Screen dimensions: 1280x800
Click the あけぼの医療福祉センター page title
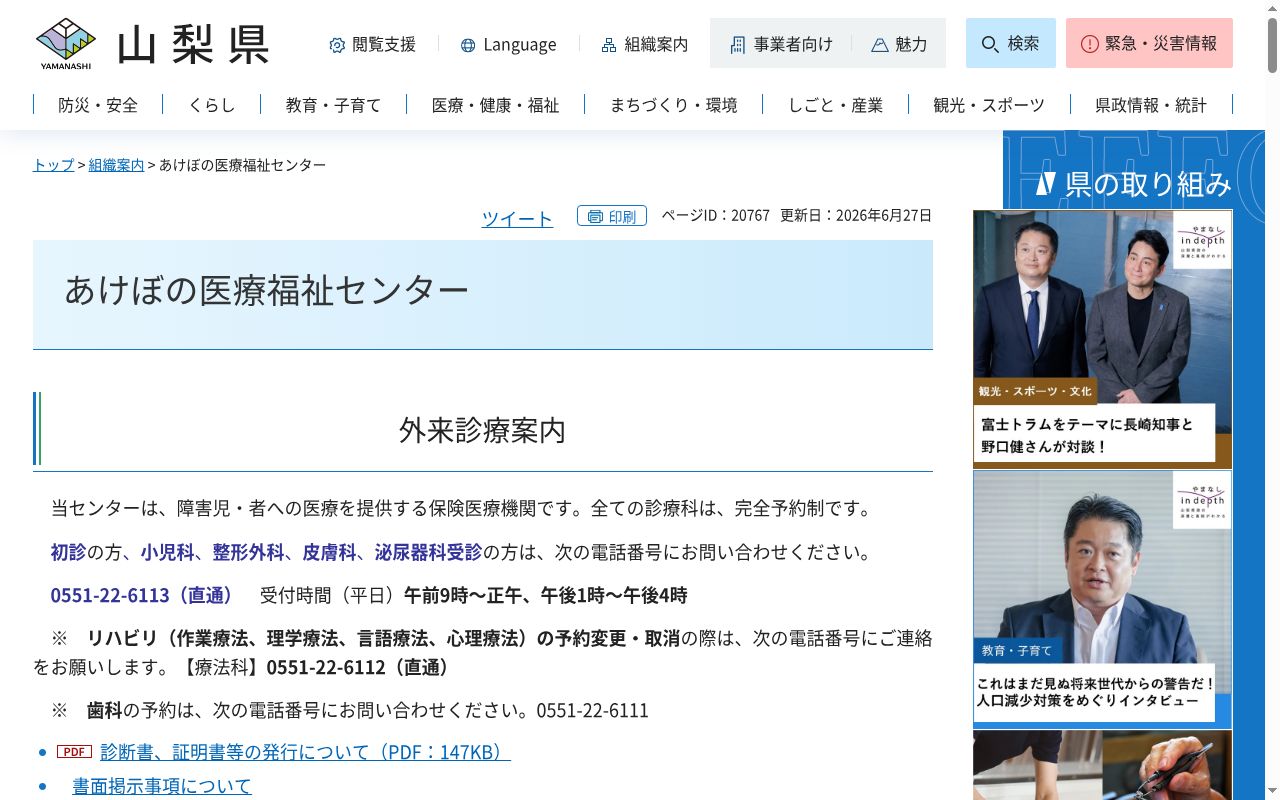tap(266, 290)
